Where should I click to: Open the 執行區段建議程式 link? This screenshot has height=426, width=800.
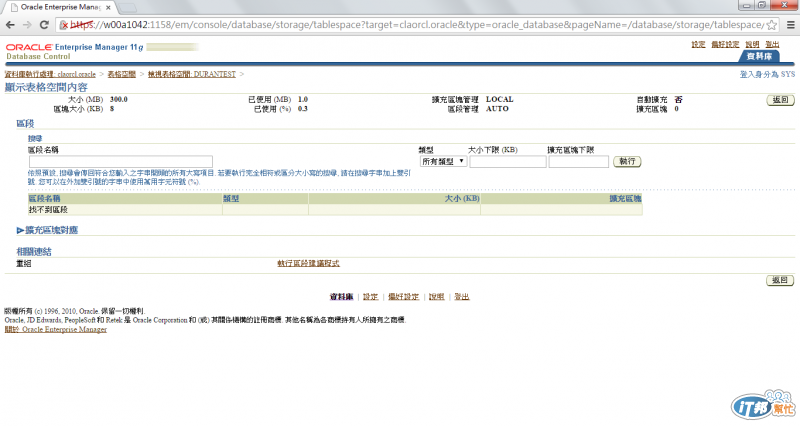coord(308,263)
